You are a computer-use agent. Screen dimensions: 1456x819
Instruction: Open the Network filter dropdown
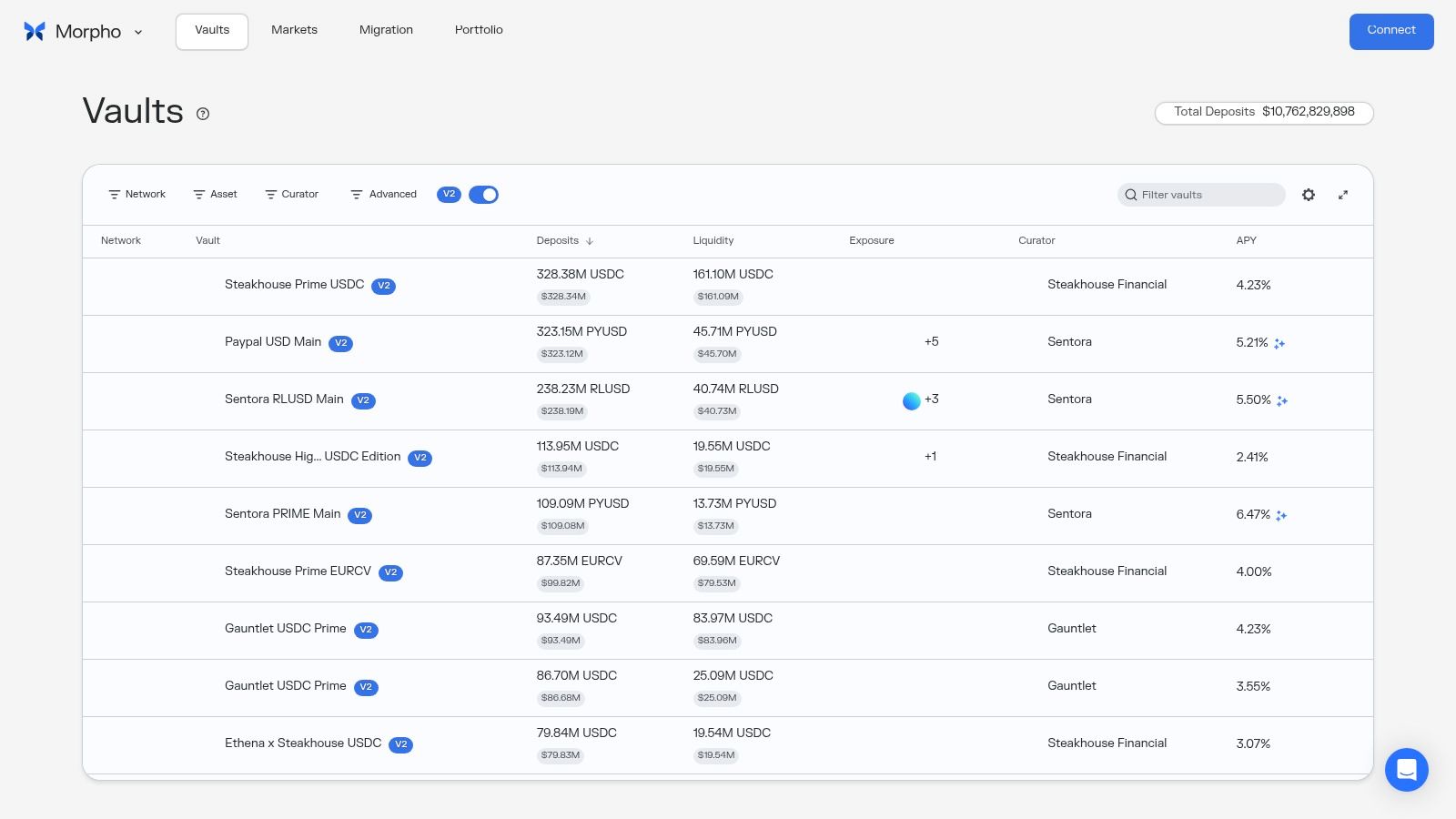point(136,195)
